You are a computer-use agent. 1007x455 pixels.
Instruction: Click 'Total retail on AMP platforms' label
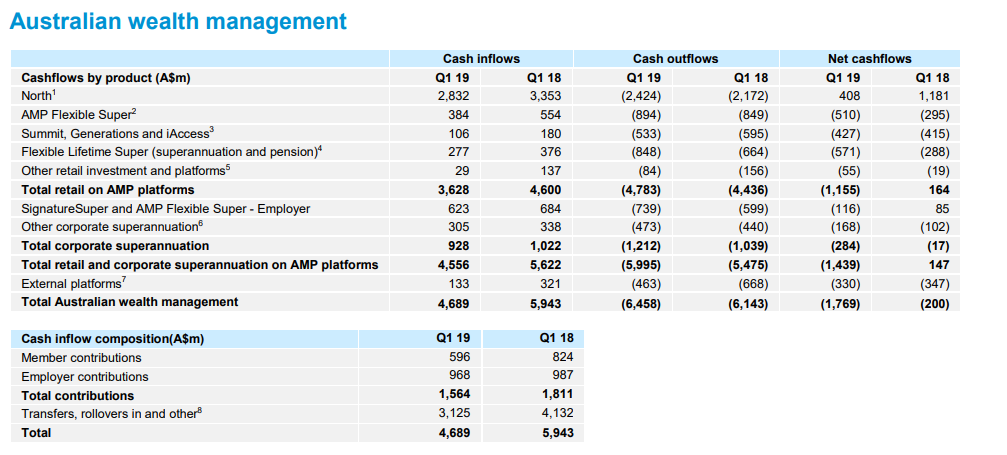click(108, 190)
